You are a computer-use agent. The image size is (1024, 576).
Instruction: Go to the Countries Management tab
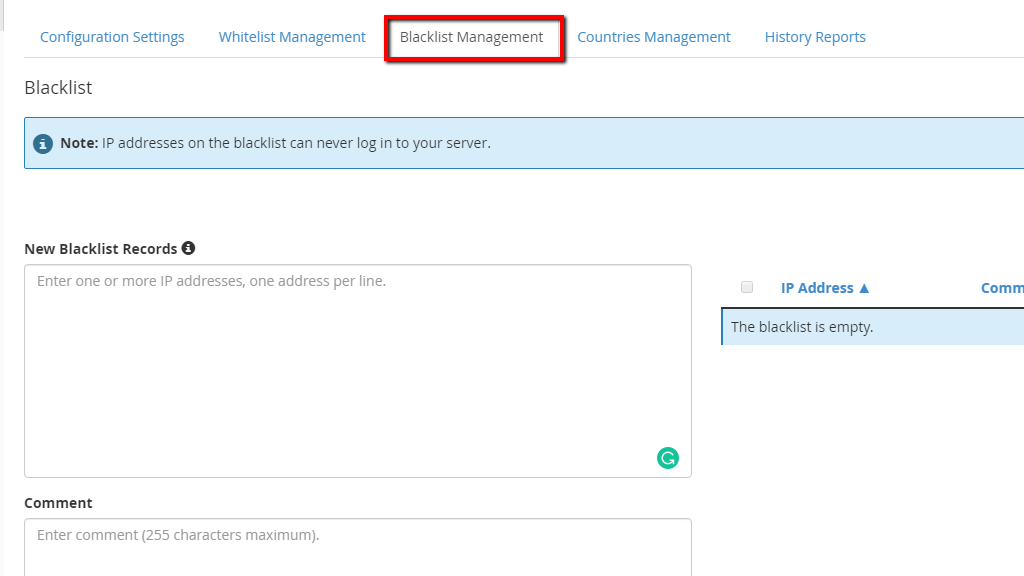654,37
